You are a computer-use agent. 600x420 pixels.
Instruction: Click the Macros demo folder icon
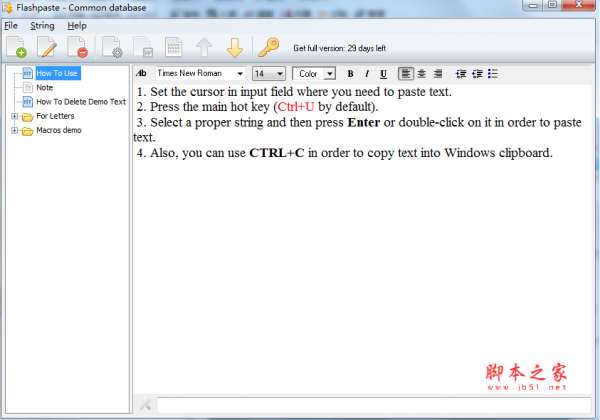28,131
